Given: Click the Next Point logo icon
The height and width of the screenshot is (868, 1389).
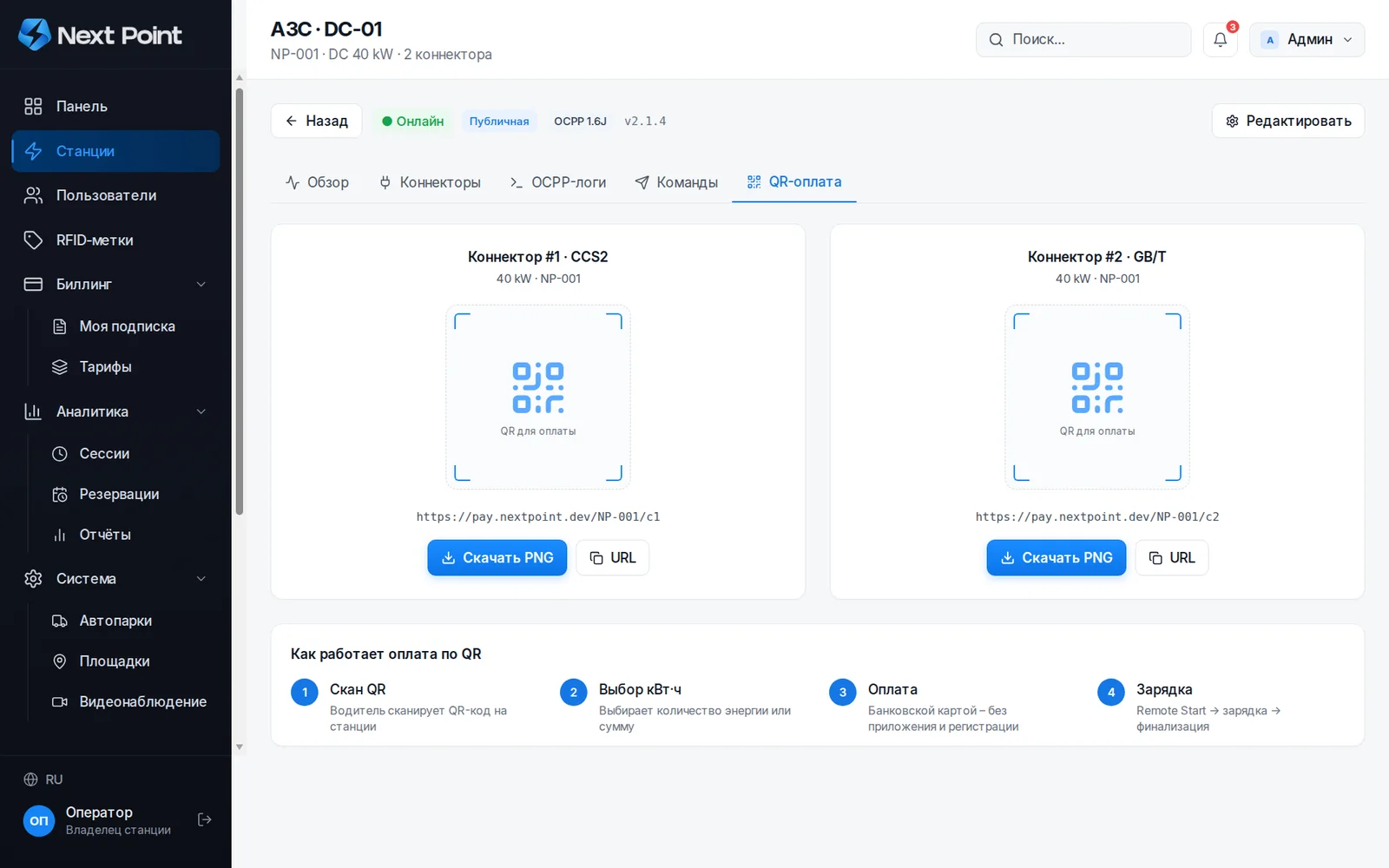Looking at the screenshot, I should pyautogui.click(x=35, y=35).
